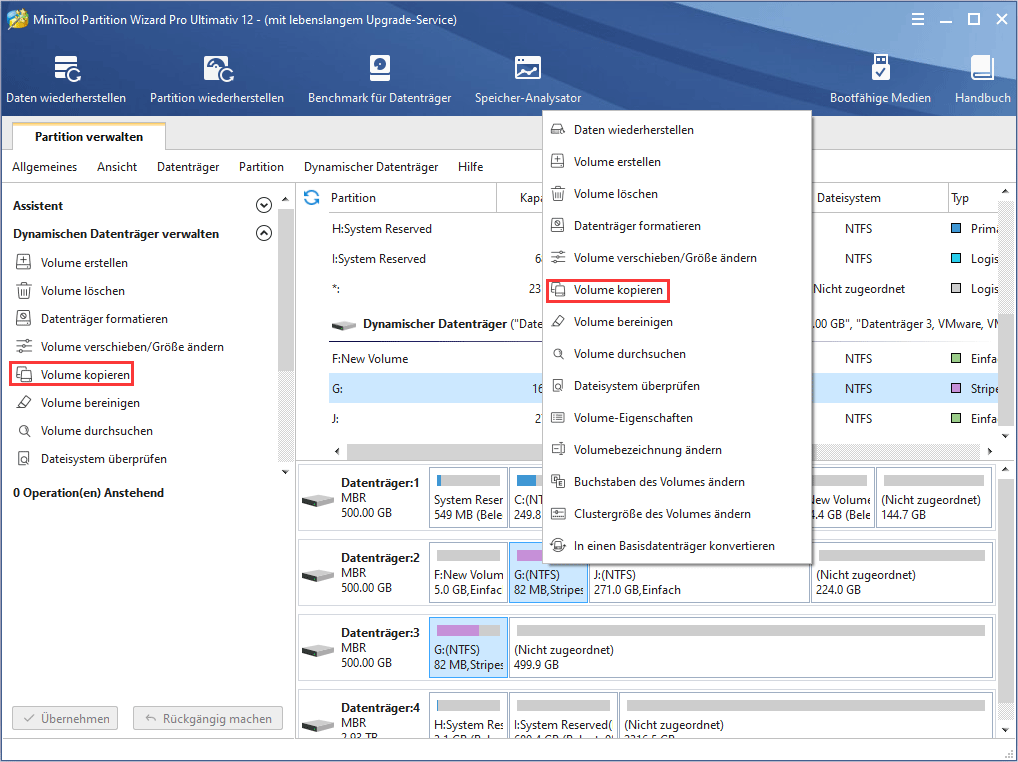Open Volume-Eigenschaften from context menu
Viewport: 1018px width, 762px height.
(677, 418)
